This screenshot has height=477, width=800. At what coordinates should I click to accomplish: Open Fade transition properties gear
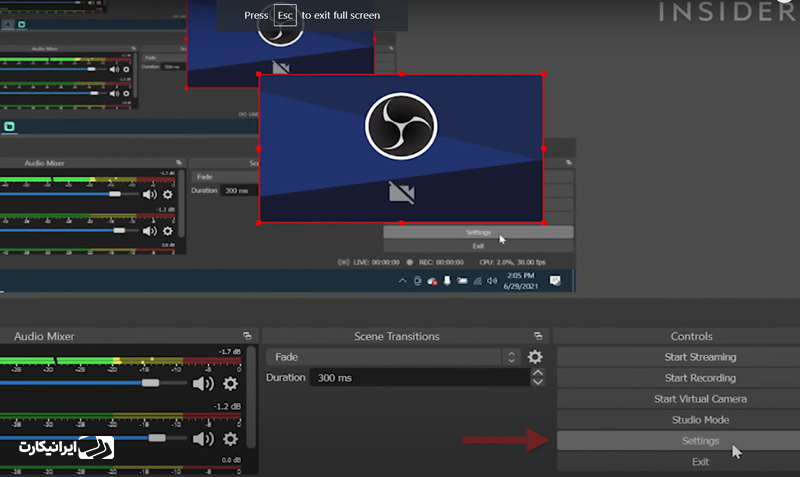coord(535,357)
